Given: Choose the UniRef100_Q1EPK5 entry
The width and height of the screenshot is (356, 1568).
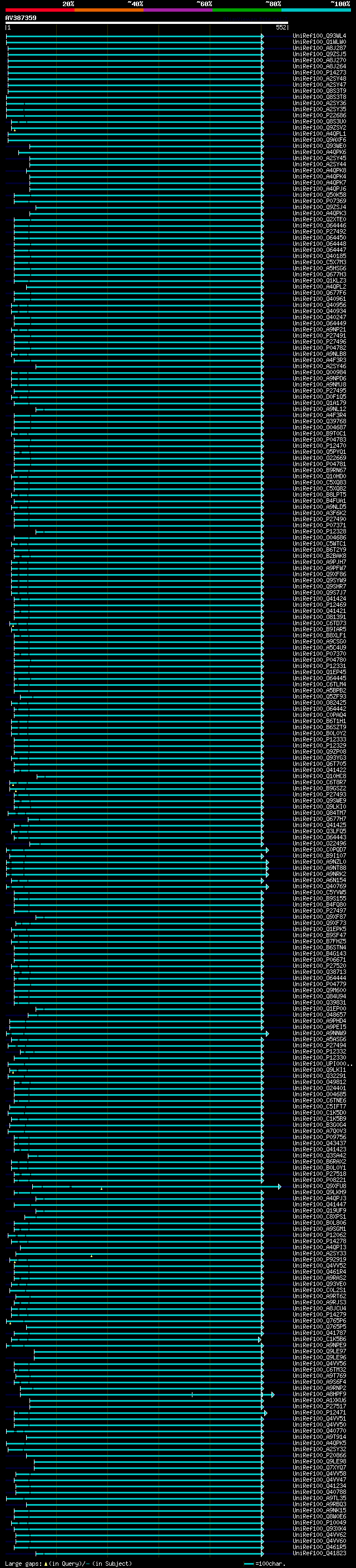Looking at the screenshot, I should click(x=319, y=929).
